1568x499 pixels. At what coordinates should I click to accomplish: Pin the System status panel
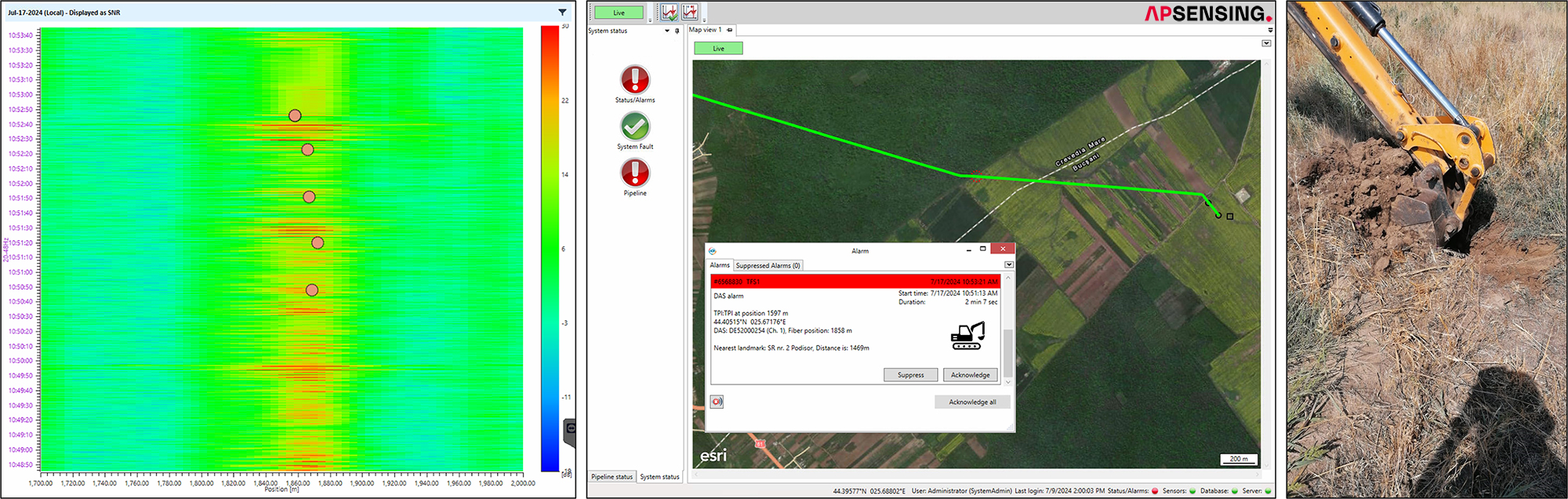[677, 31]
